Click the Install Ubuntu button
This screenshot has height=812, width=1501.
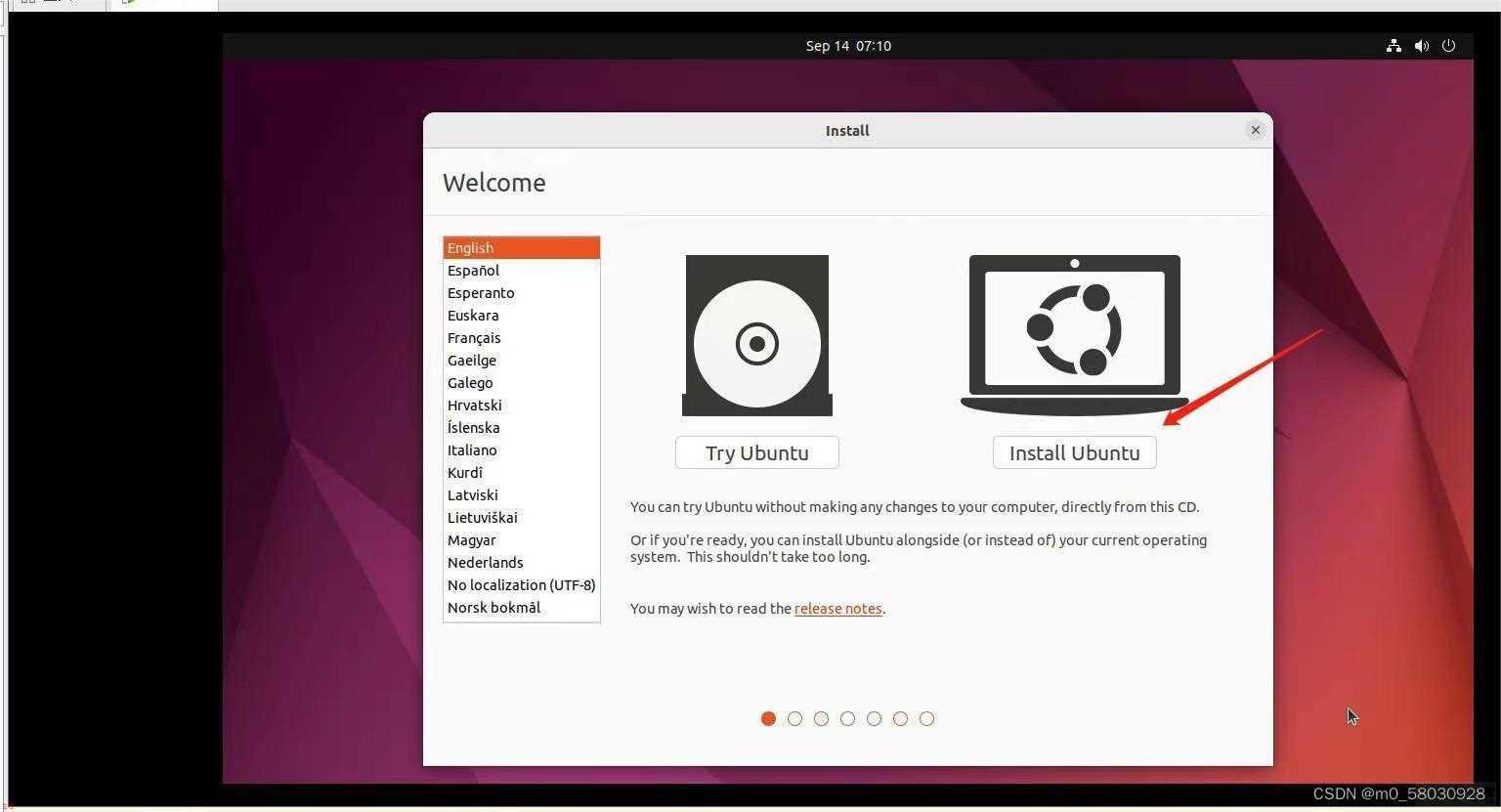tap(1074, 452)
